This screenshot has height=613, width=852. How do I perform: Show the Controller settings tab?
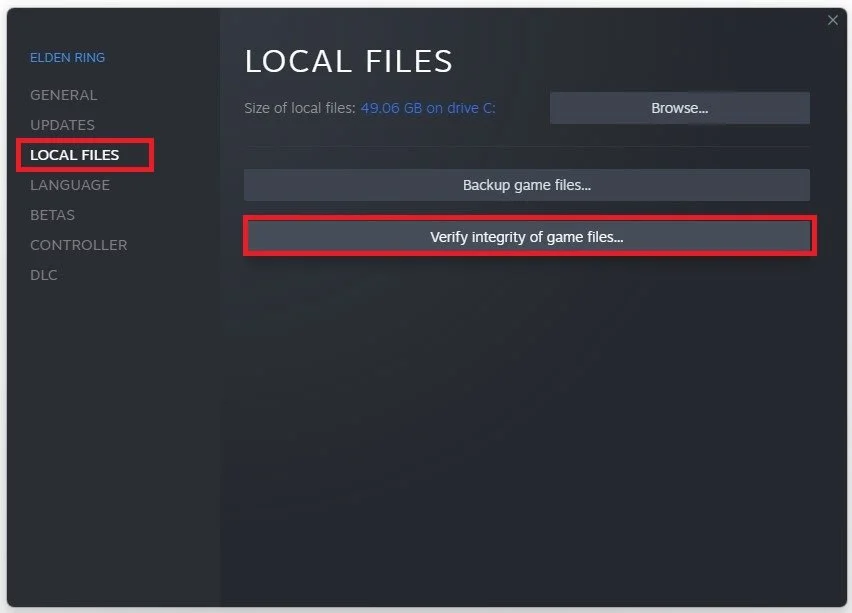point(79,245)
